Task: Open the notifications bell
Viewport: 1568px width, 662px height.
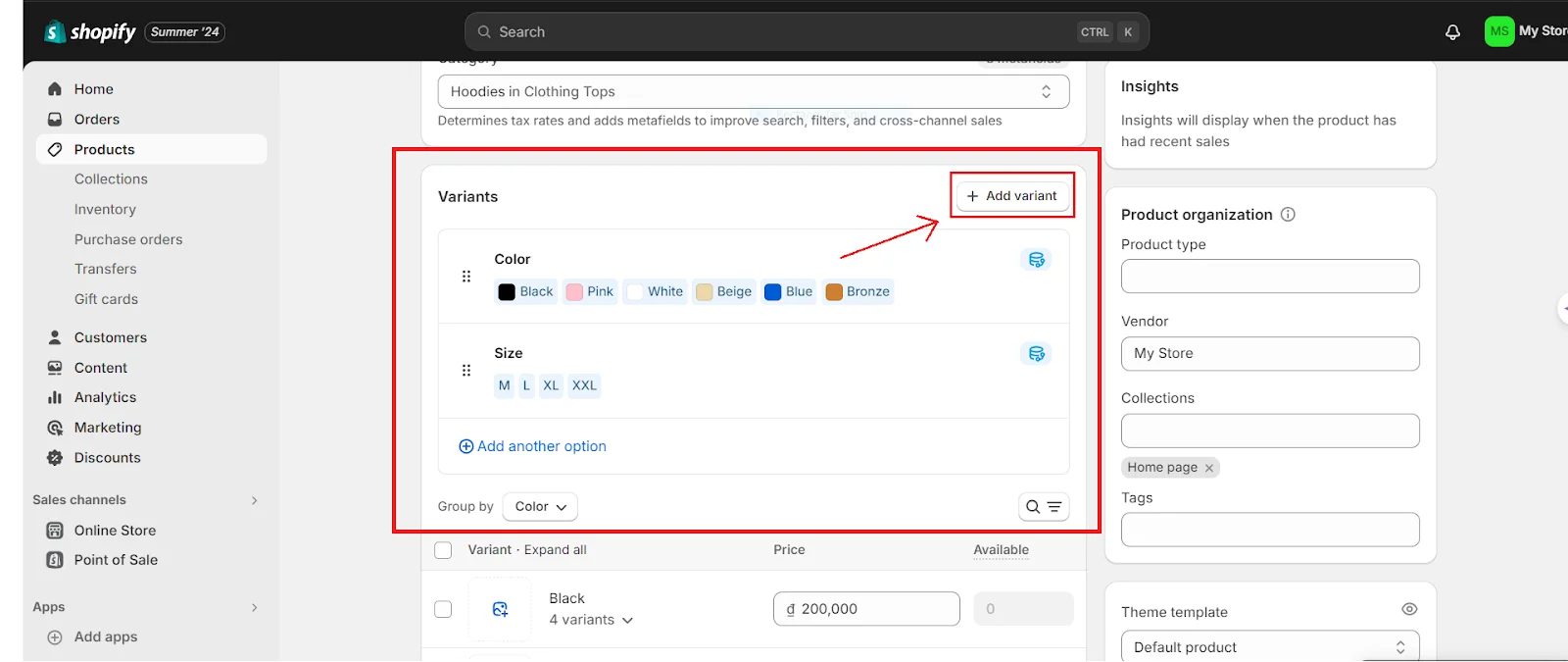Action: [1452, 32]
